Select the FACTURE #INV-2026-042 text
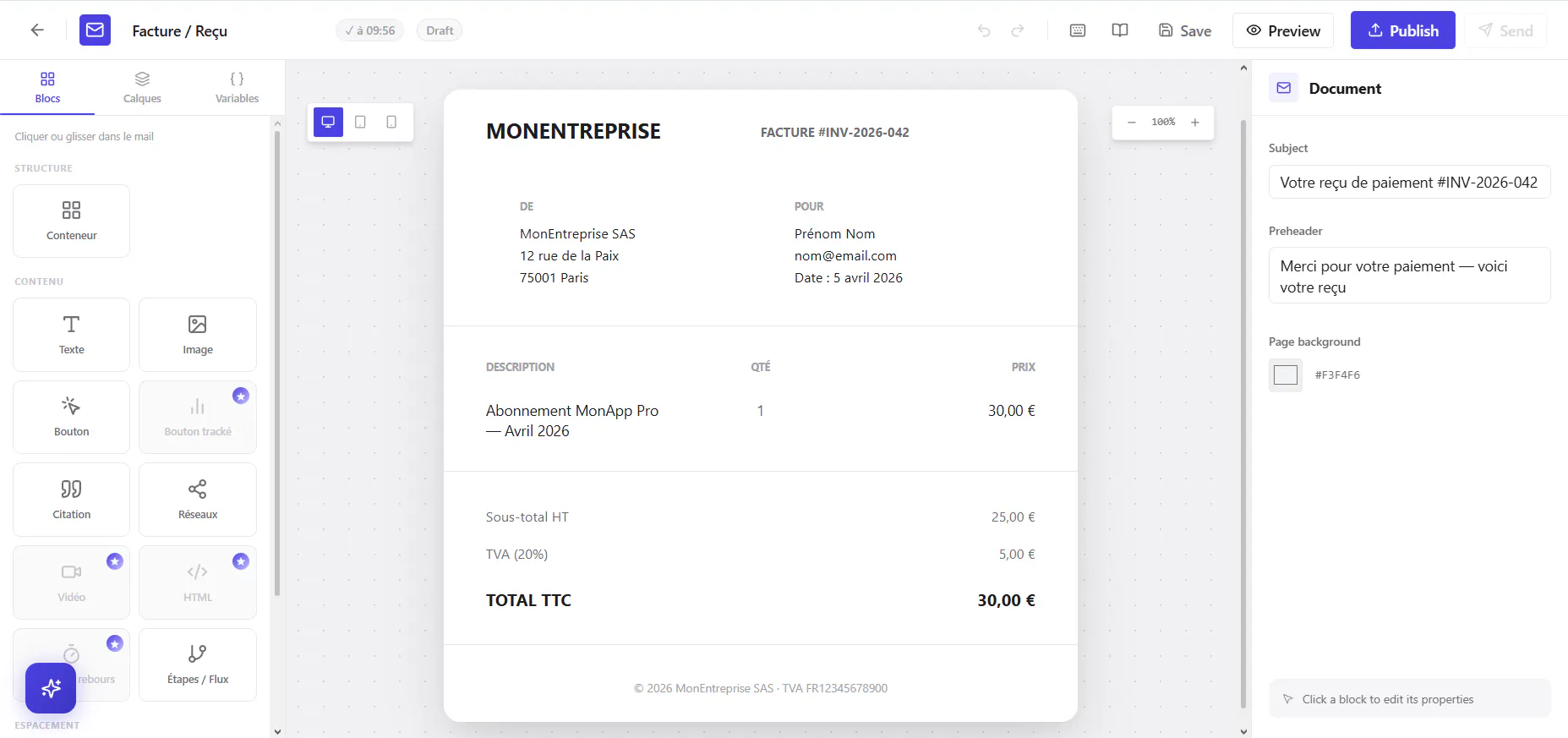This screenshot has width=1568, height=738. (835, 133)
